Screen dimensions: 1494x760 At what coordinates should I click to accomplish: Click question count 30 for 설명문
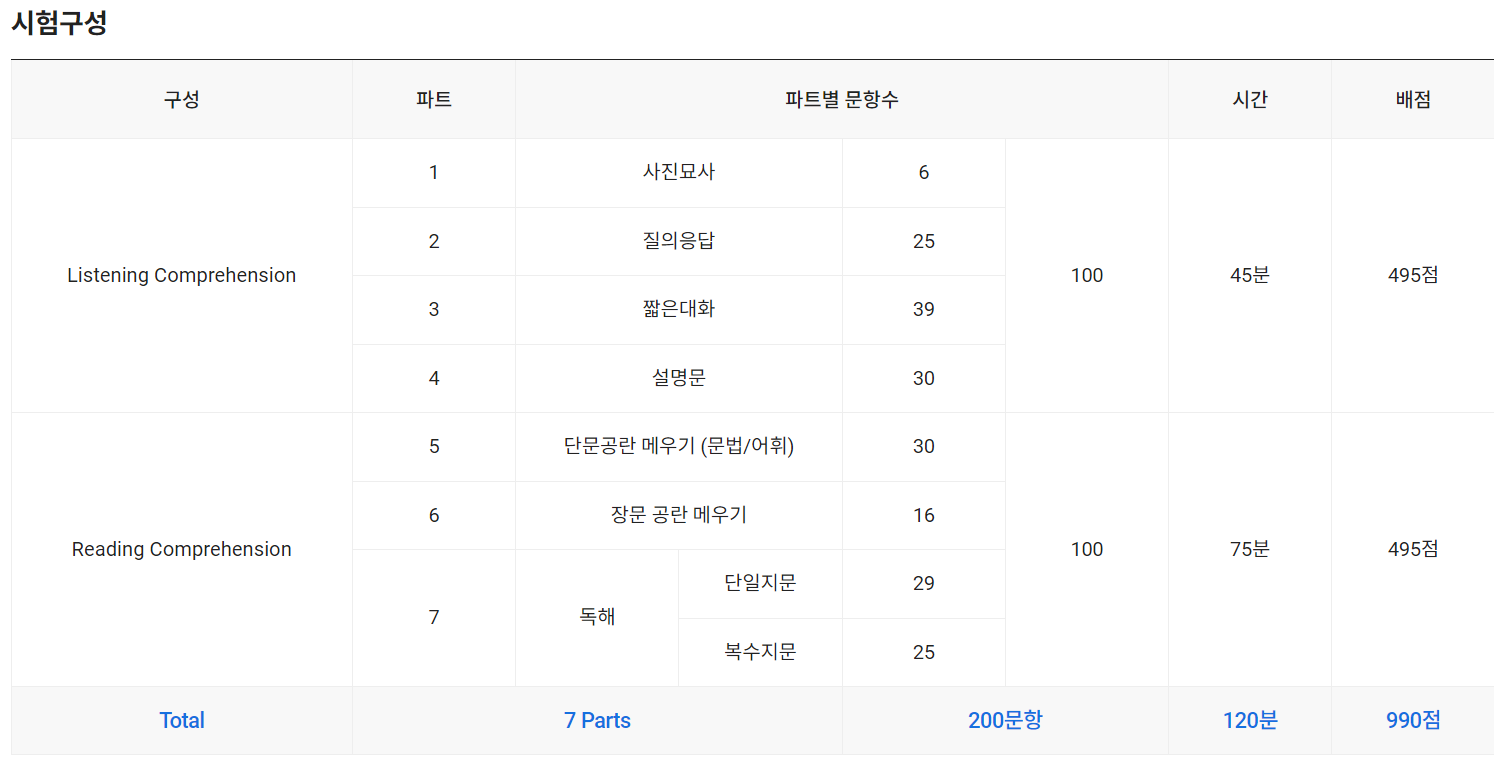coord(924,378)
